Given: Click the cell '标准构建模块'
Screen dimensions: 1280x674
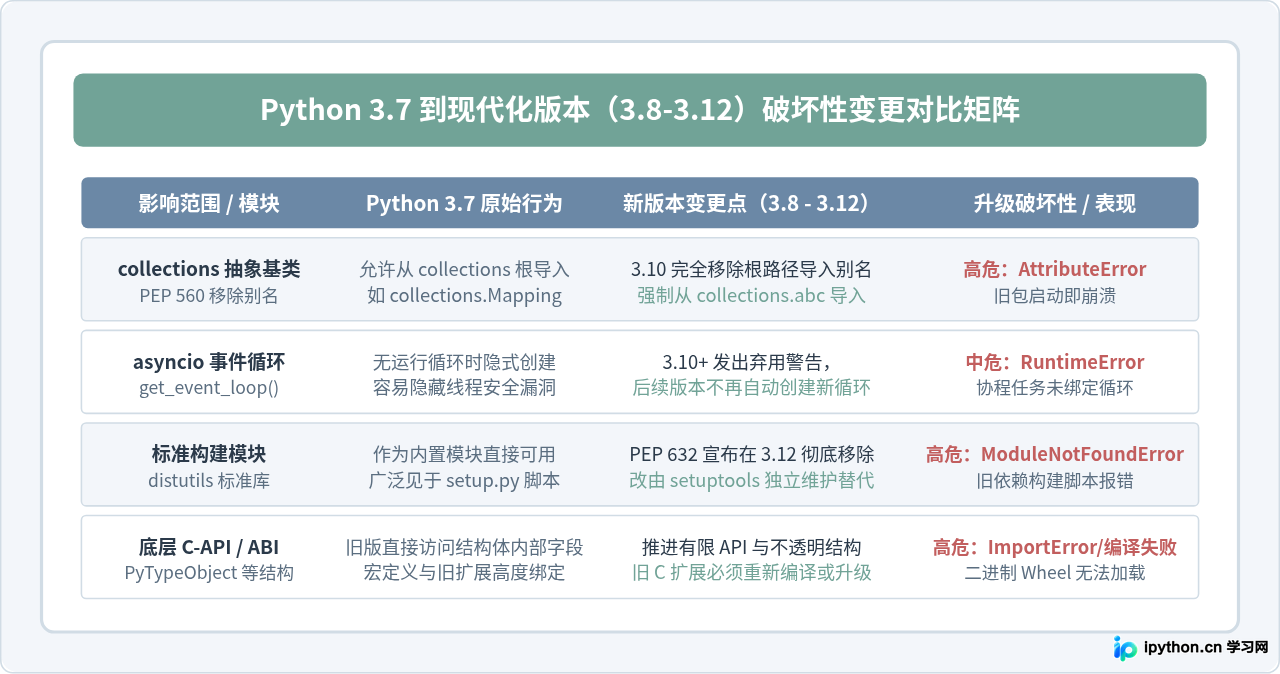Looking at the screenshot, I should (x=209, y=454).
